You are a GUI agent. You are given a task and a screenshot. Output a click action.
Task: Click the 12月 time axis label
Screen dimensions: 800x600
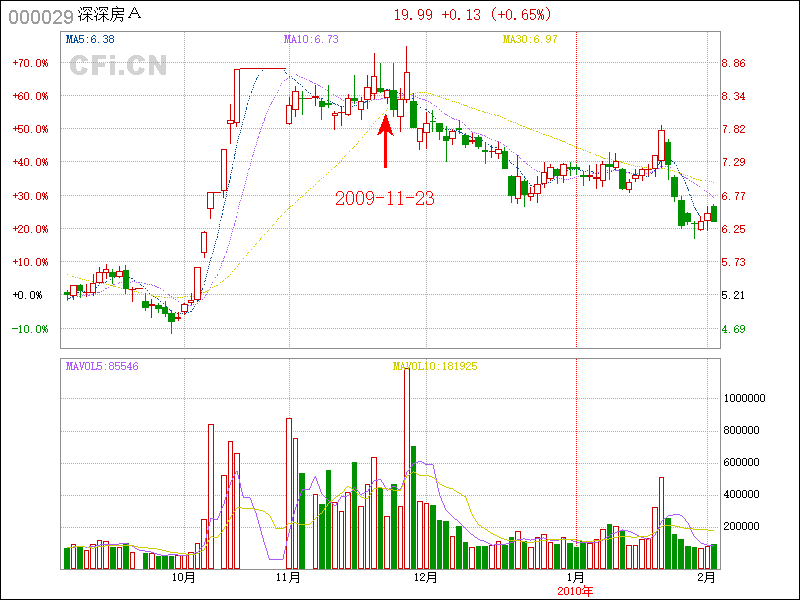tap(426, 578)
